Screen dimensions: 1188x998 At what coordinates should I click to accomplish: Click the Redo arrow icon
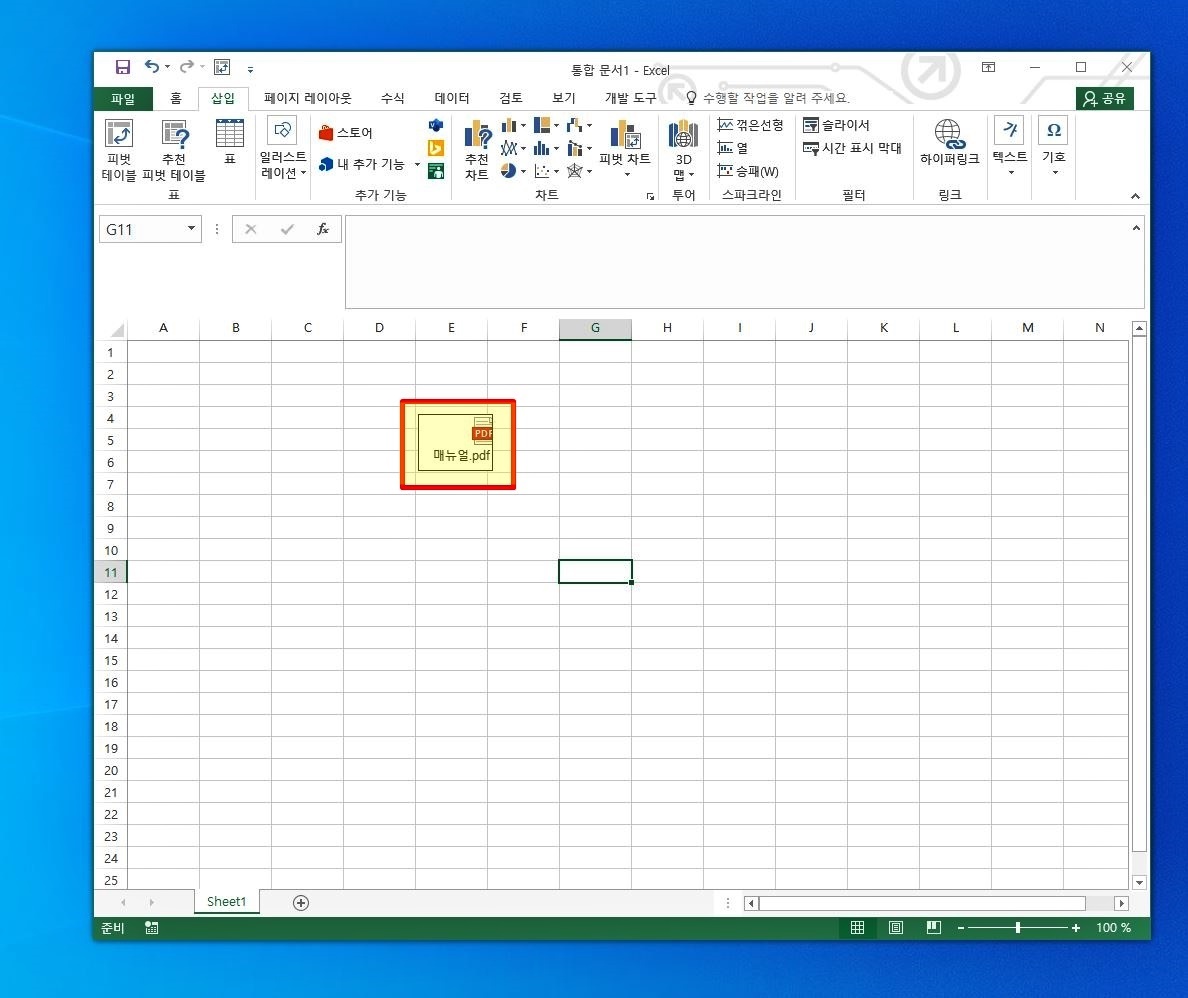[186, 67]
